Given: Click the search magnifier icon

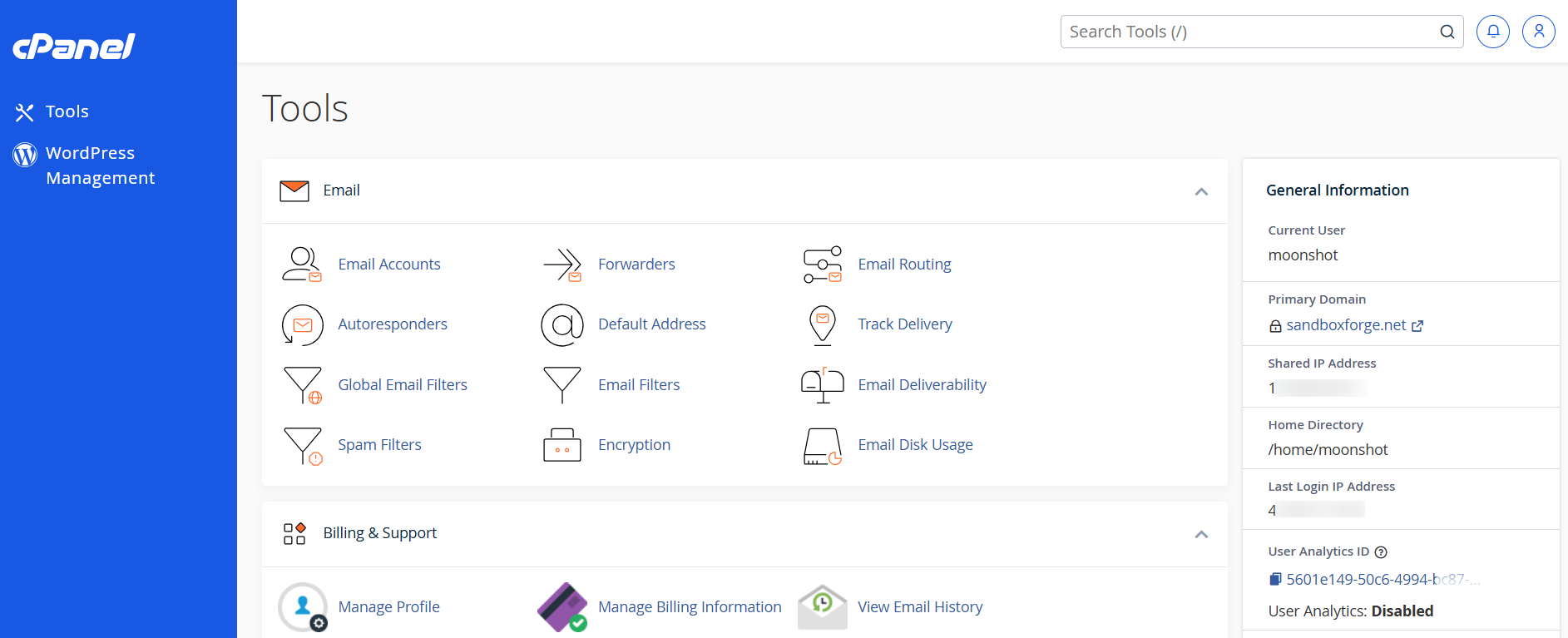Looking at the screenshot, I should (1447, 32).
